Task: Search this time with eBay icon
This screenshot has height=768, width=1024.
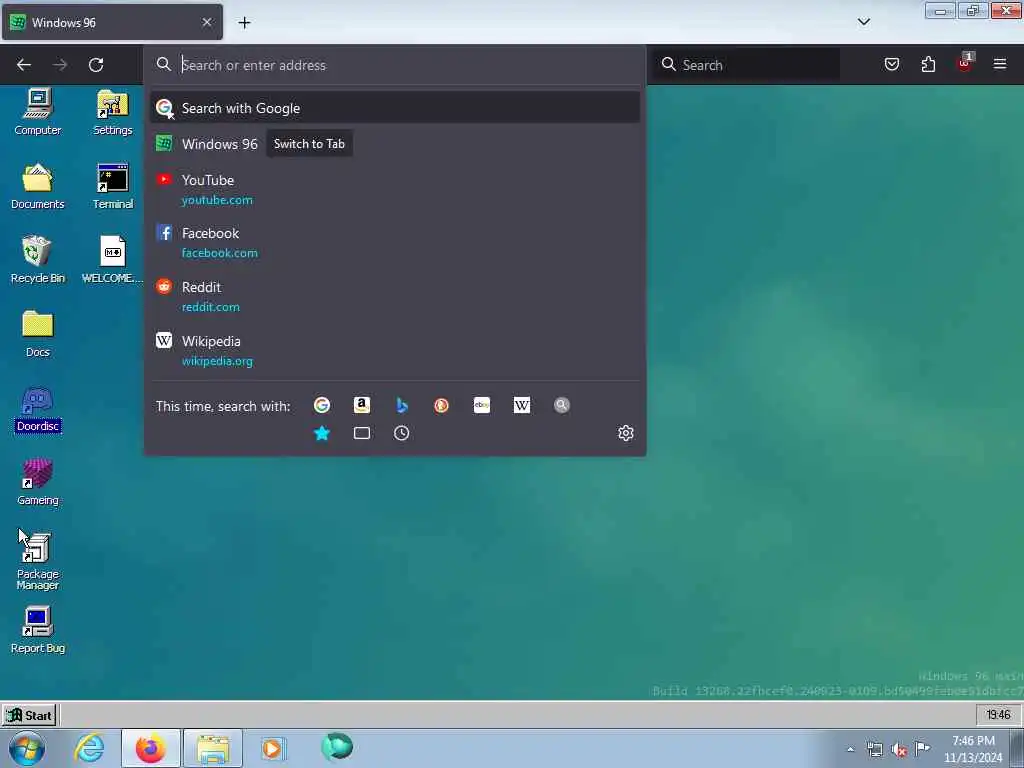Action: pyautogui.click(x=482, y=406)
